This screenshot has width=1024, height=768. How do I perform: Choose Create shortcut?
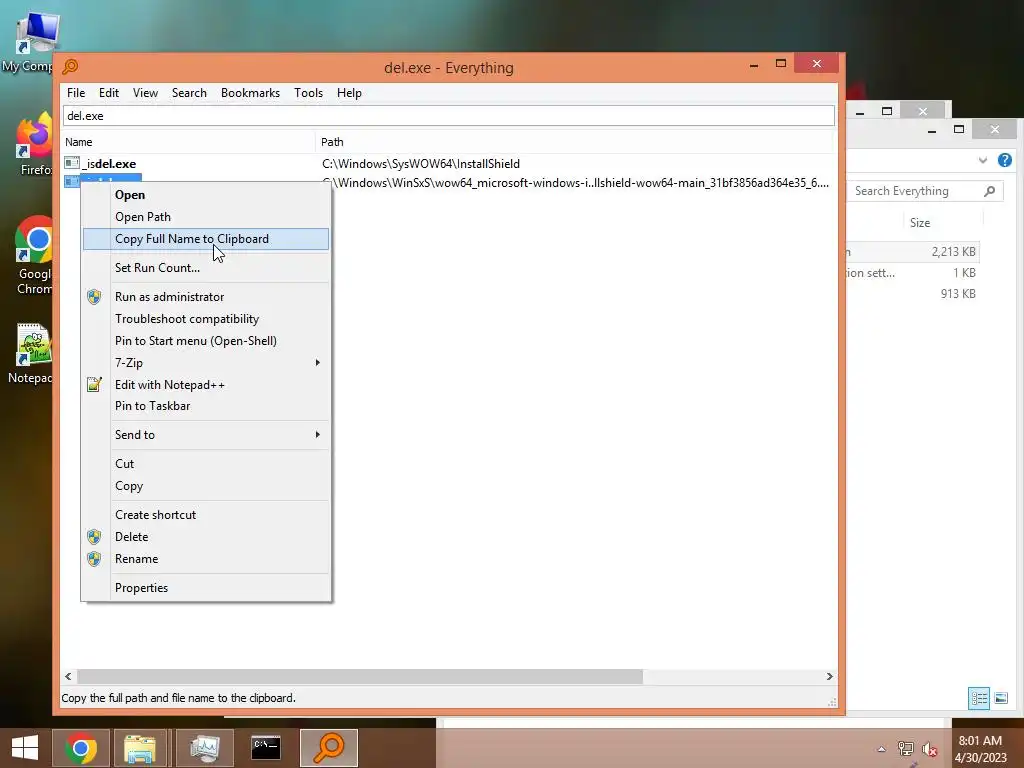click(206, 515)
